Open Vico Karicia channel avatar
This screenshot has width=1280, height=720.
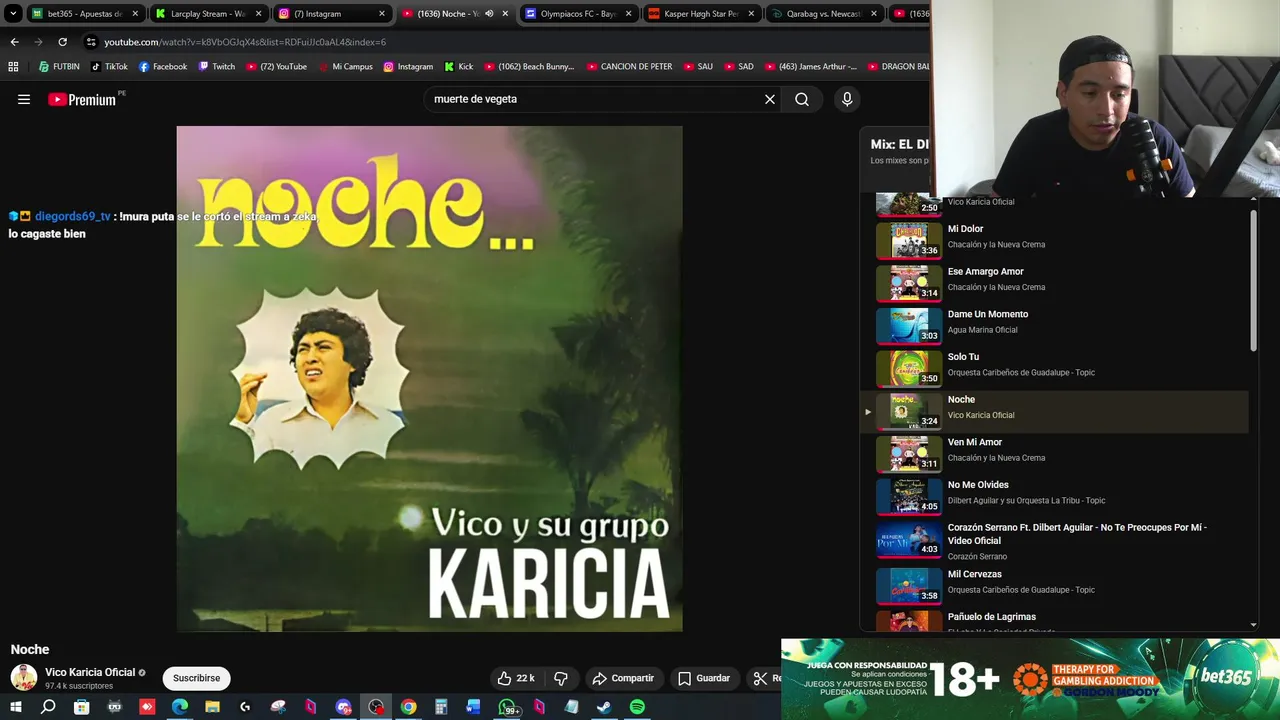pyautogui.click(x=24, y=677)
